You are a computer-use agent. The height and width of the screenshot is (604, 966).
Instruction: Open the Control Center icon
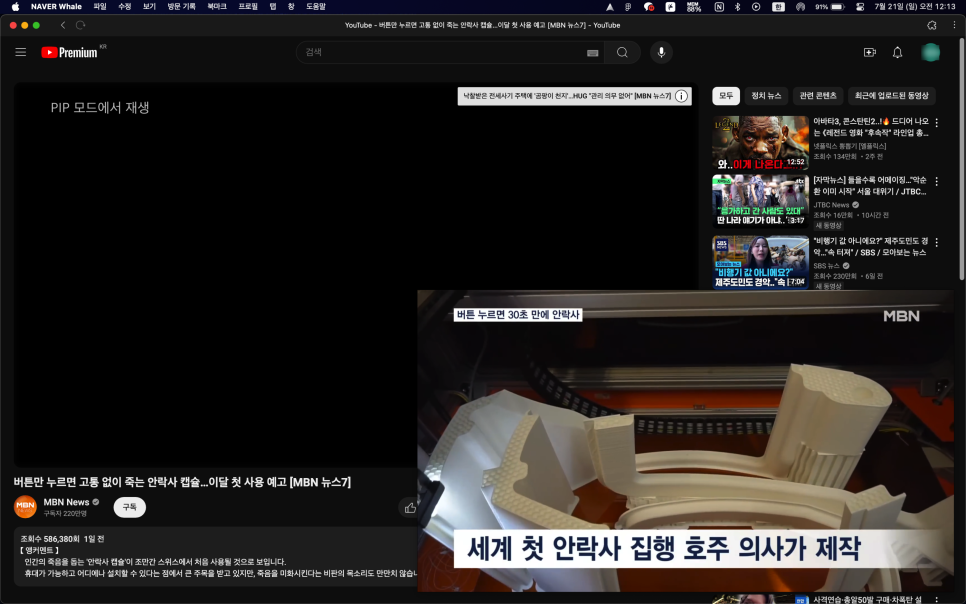click(860, 7)
